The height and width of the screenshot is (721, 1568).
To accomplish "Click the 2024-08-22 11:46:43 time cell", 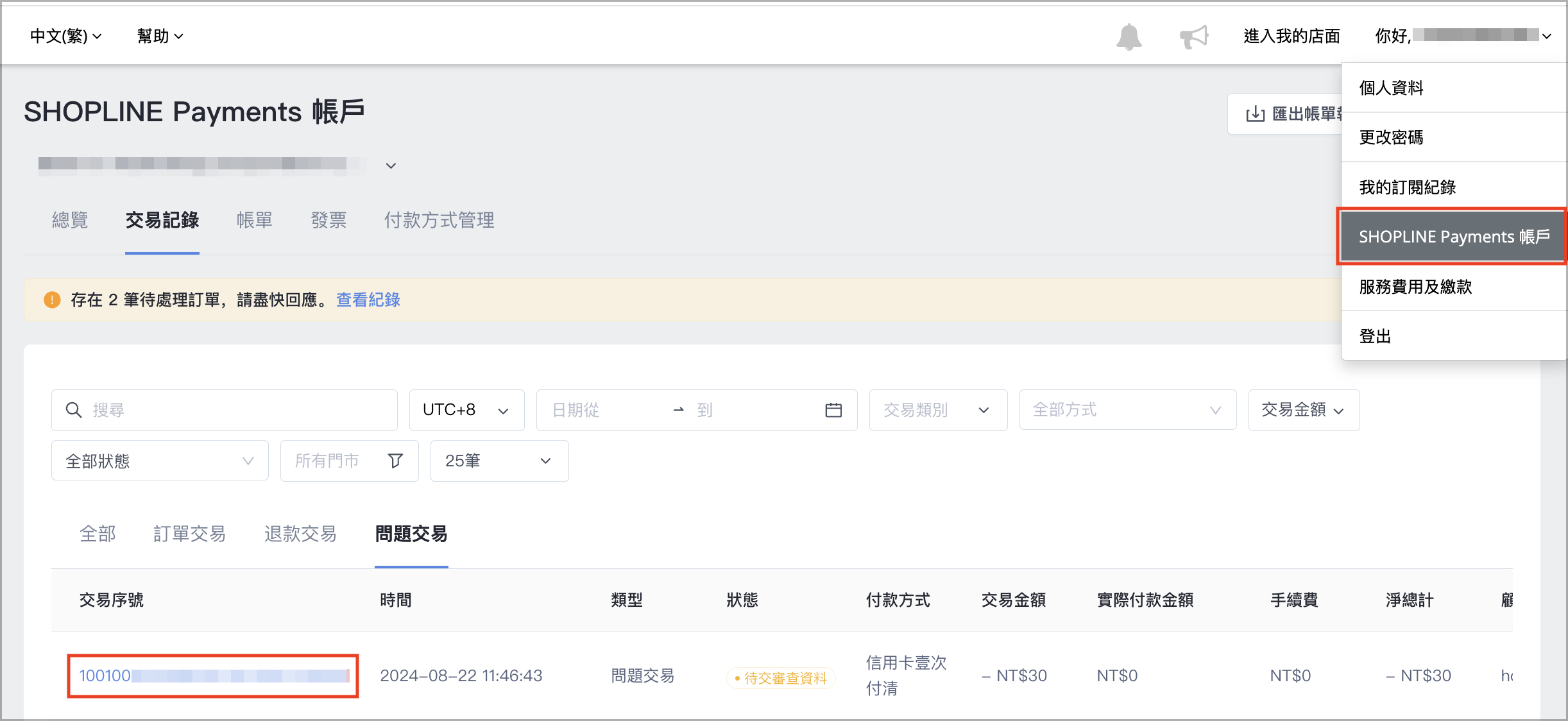I will coord(461,675).
